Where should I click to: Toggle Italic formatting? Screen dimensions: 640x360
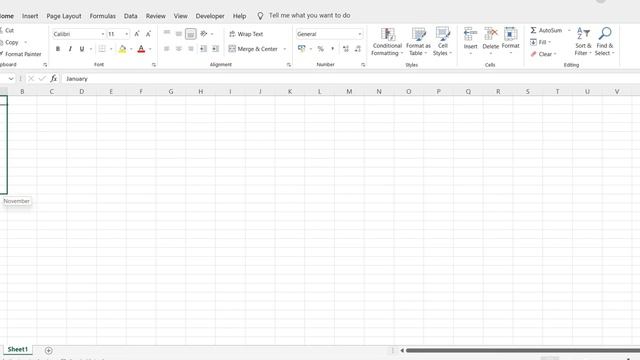(70, 49)
